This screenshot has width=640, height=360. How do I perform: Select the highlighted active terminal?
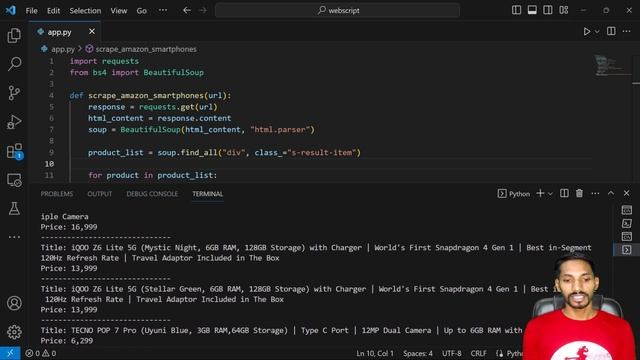(x=627, y=250)
